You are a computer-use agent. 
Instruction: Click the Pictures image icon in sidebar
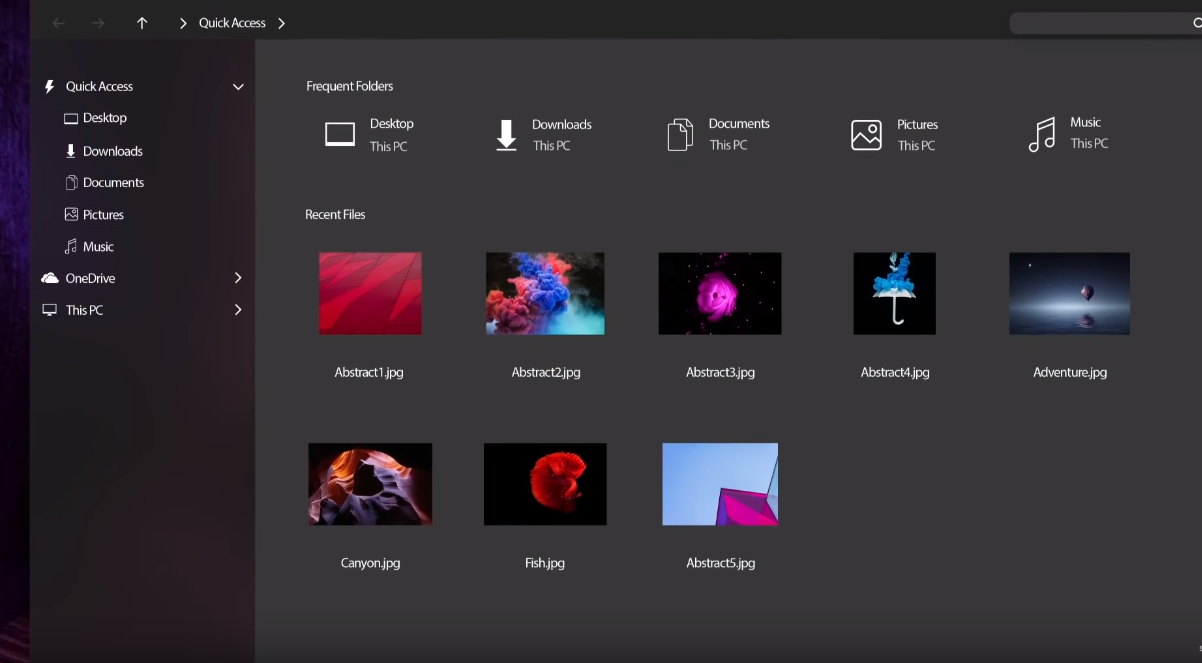(x=71, y=215)
